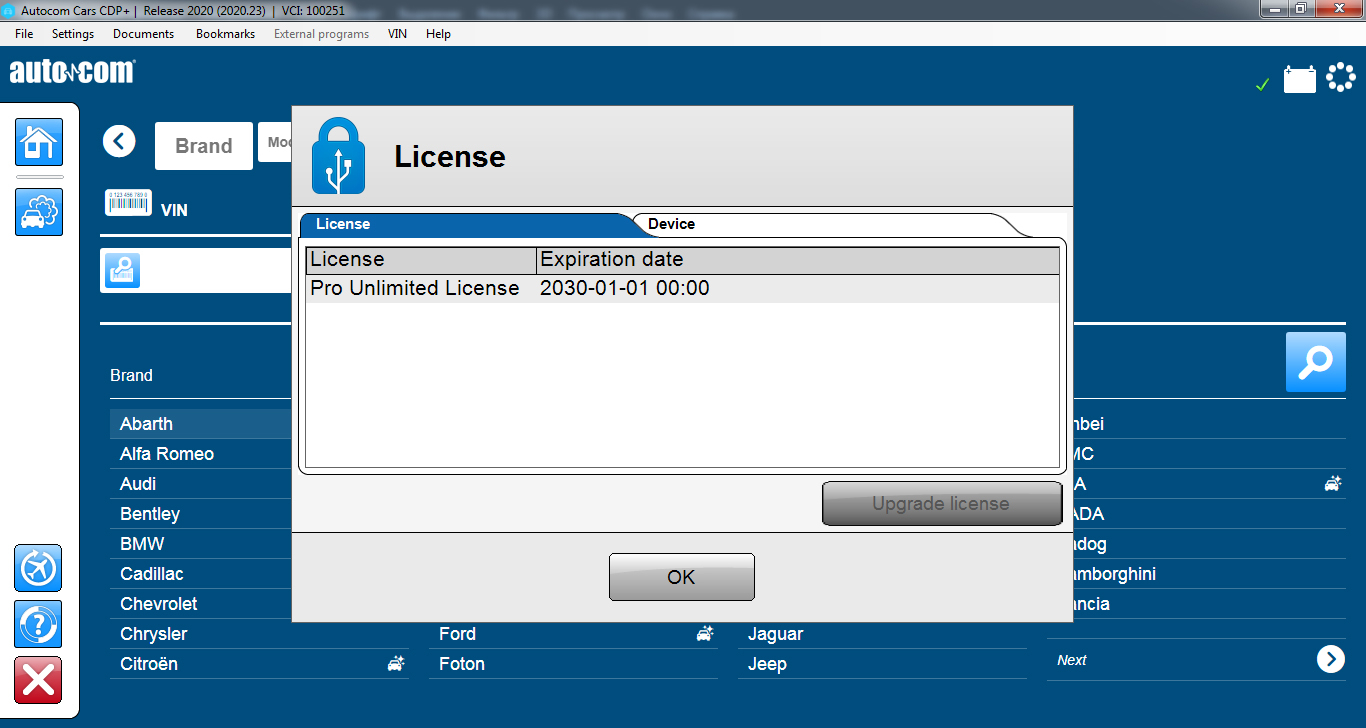Click the autocom logo

coord(72,72)
